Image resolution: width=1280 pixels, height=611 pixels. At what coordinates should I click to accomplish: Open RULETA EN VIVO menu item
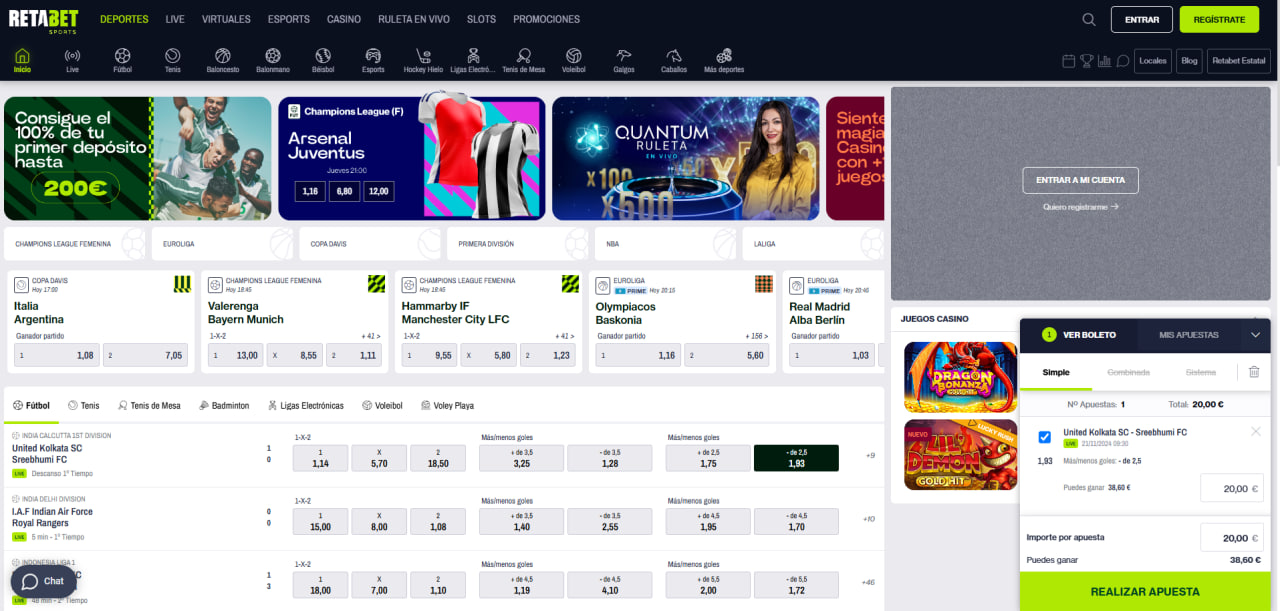[414, 19]
